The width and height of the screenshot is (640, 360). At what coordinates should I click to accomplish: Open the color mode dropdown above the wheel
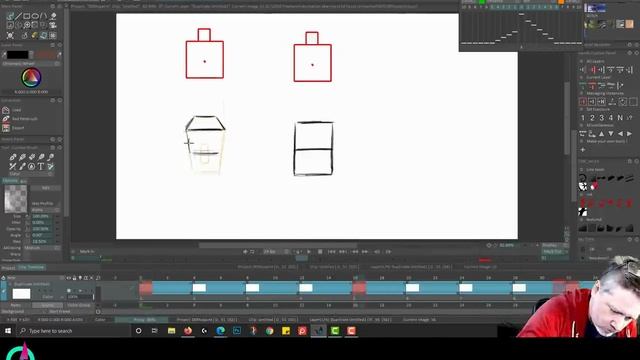click(31, 64)
